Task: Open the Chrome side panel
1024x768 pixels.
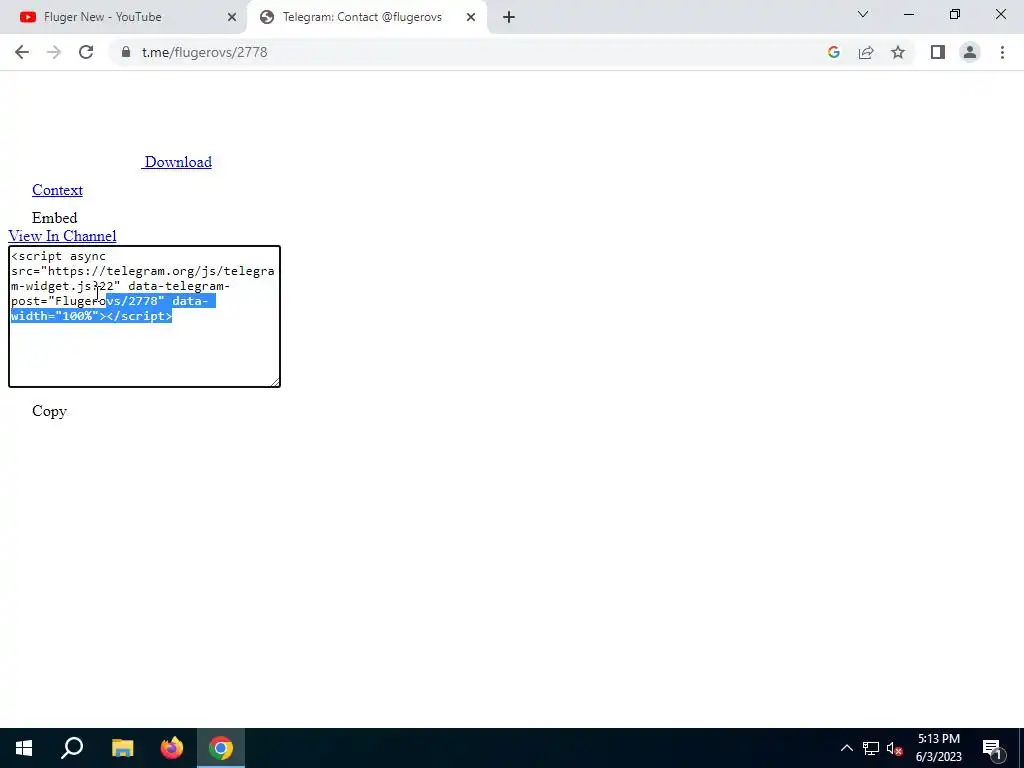Action: (938, 52)
